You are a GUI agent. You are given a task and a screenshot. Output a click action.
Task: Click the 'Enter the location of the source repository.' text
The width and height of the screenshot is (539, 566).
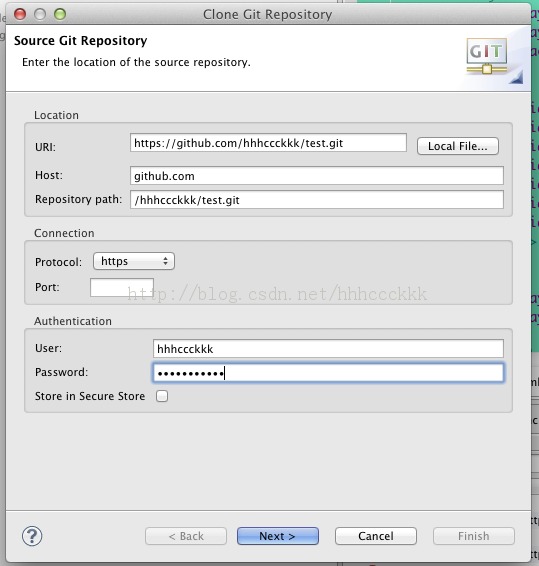pos(136,62)
